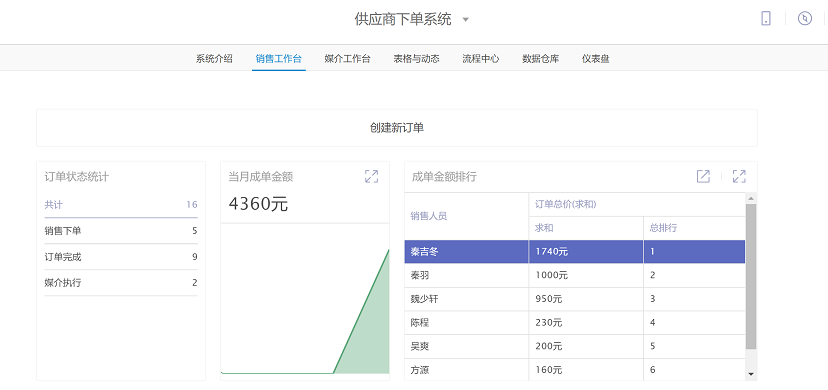Image resolution: width=828 pixels, height=390 pixels.
Task: Switch to the 系统介绍 tab
Action: (x=214, y=59)
